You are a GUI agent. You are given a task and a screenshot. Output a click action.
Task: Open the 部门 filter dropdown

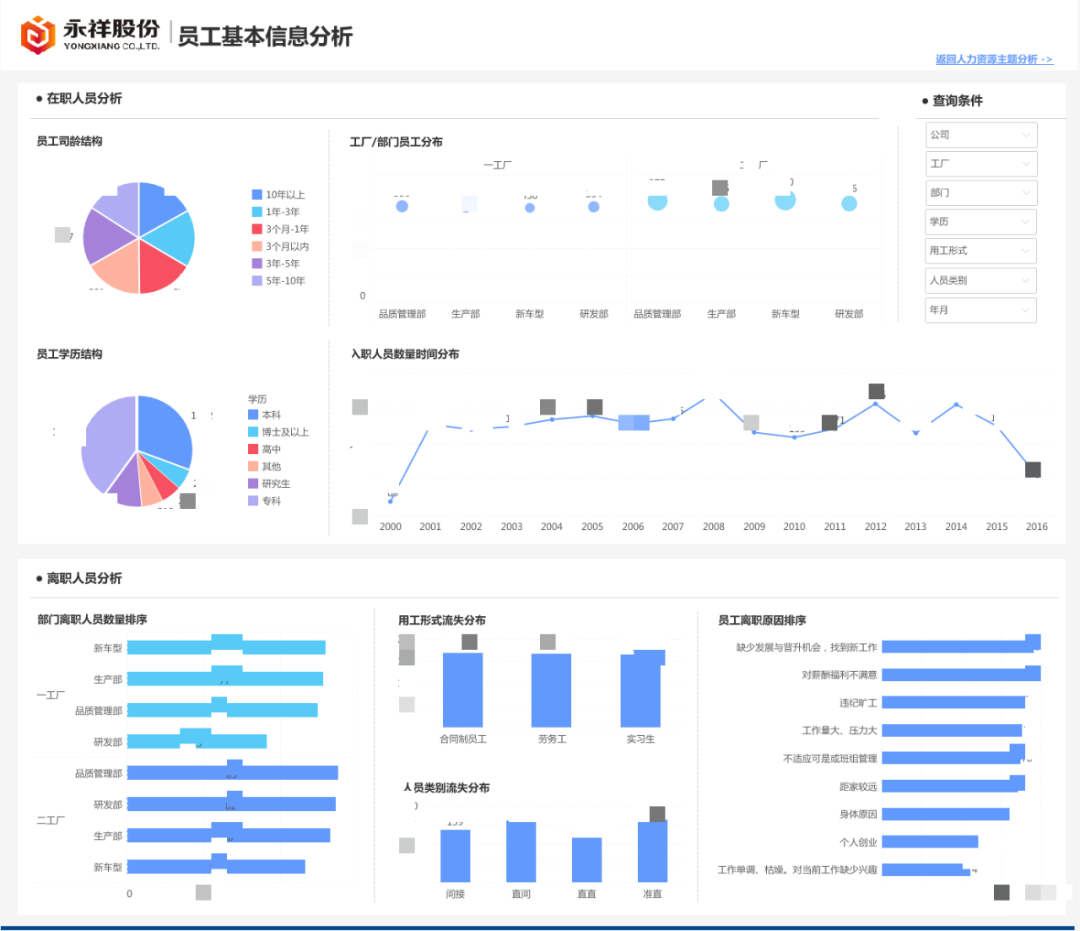click(980, 192)
